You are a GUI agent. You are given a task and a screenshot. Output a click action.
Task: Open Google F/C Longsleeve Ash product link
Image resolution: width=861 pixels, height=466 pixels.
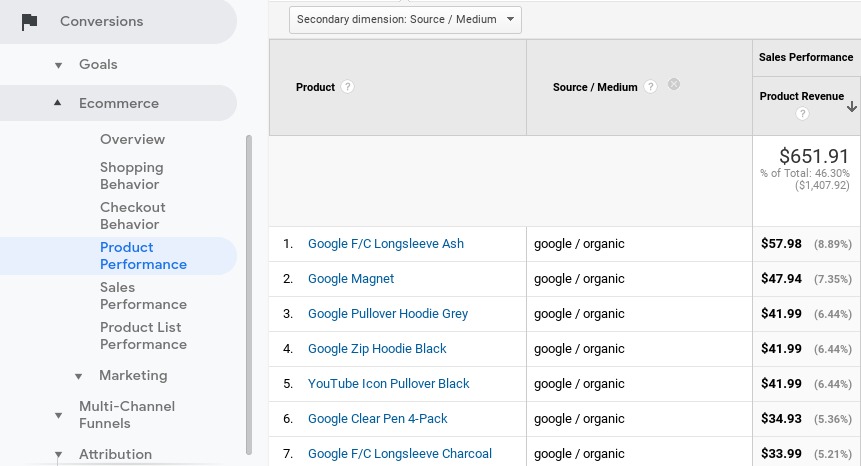[x=385, y=244]
